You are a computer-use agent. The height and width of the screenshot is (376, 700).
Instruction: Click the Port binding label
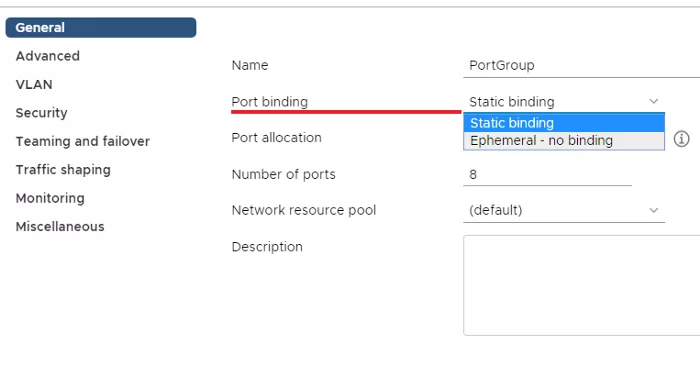pyautogui.click(x=270, y=102)
